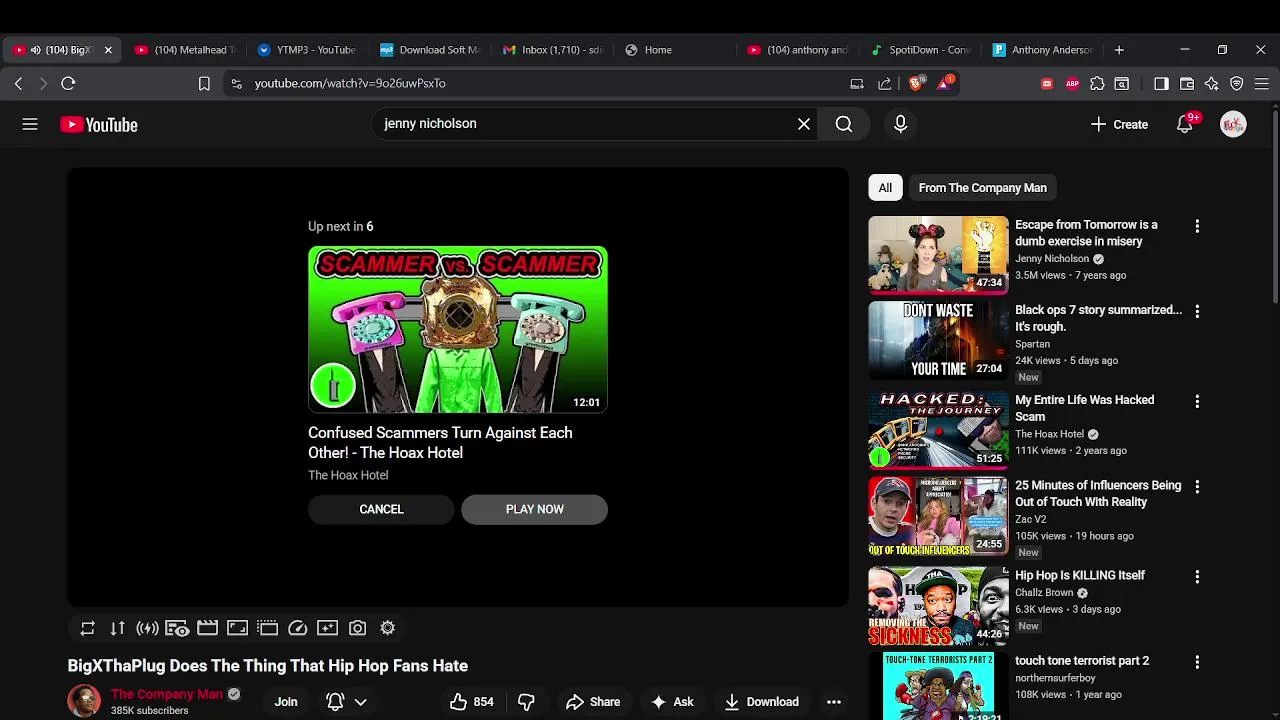Dislike the video
Screen dimensions: 1280x720
click(526, 702)
